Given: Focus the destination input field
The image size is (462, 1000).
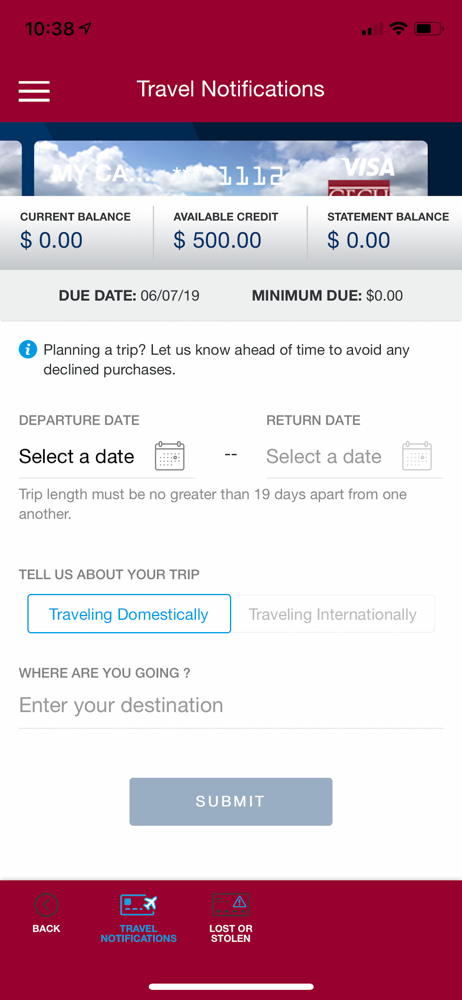Looking at the screenshot, I should 231,705.
